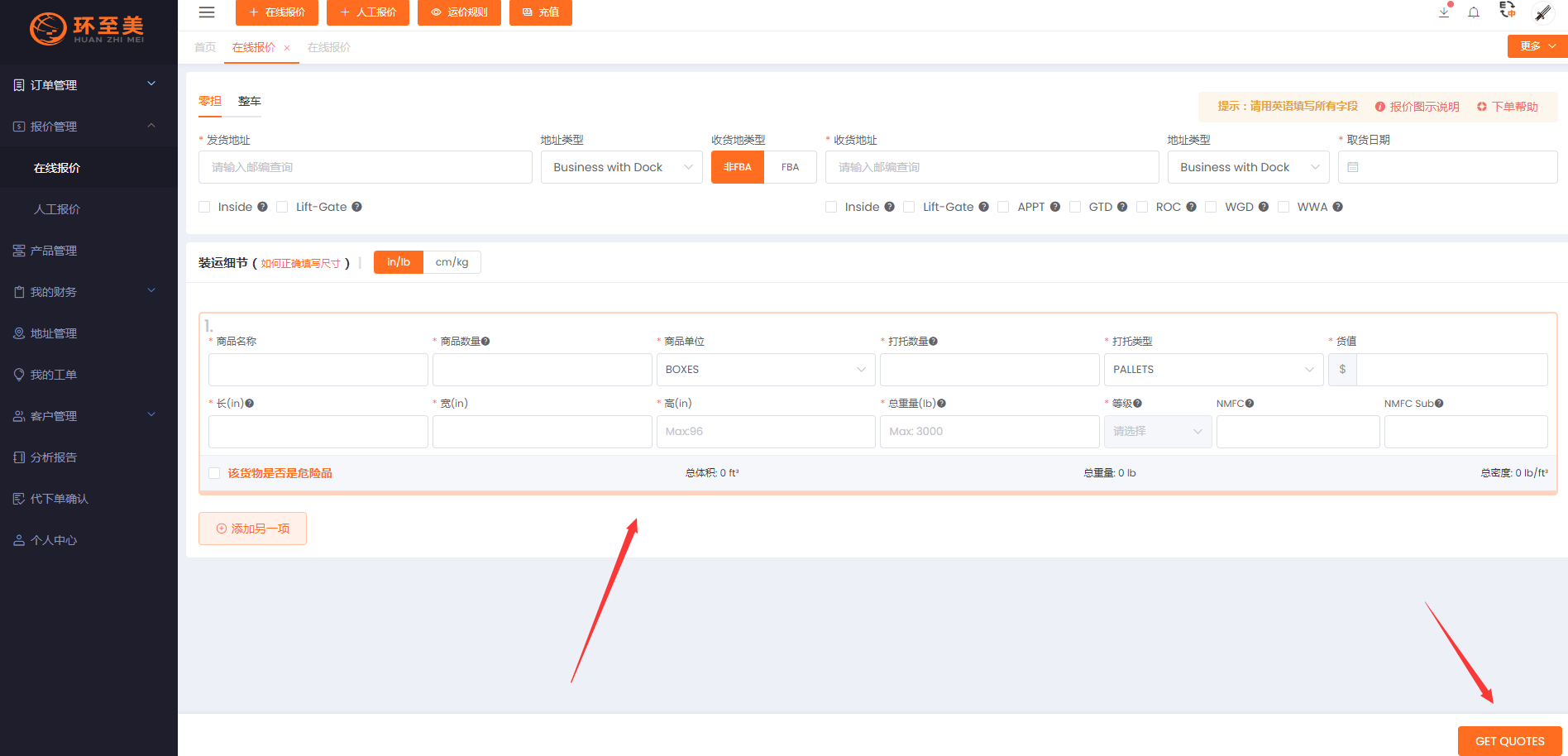Click the download icon in top bar
The height and width of the screenshot is (756, 1568).
(x=1444, y=12)
